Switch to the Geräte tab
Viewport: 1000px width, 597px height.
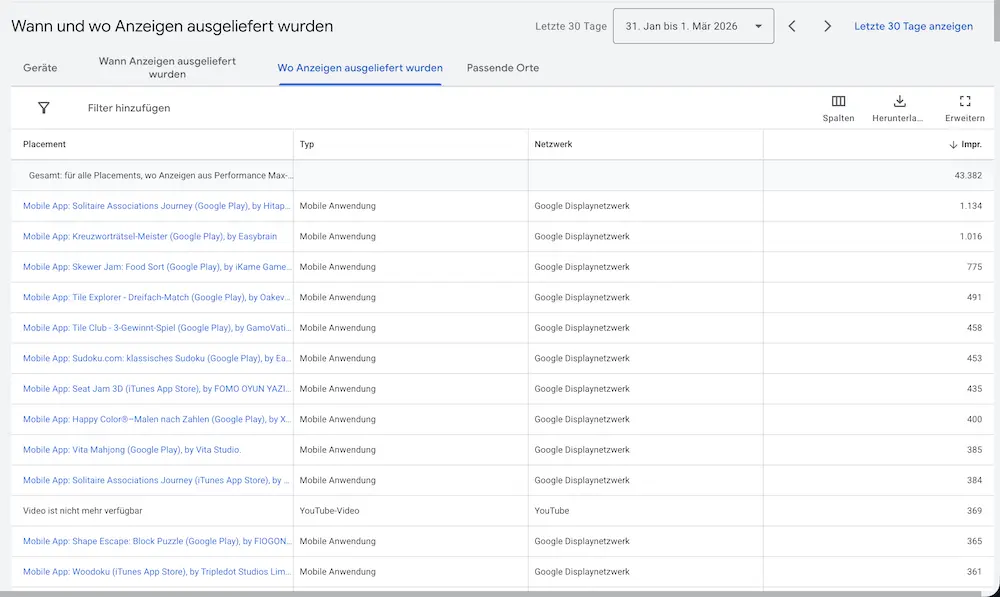click(x=40, y=68)
